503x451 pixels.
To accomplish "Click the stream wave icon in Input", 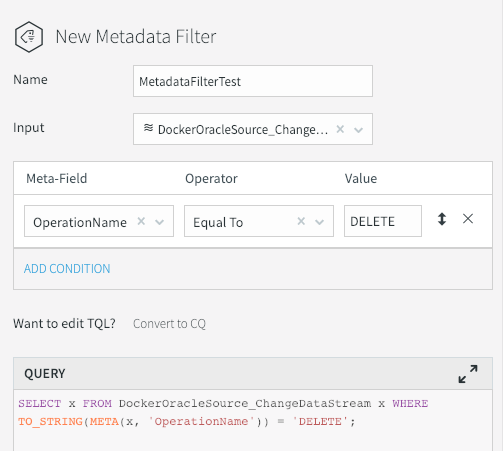I will (148, 128).
